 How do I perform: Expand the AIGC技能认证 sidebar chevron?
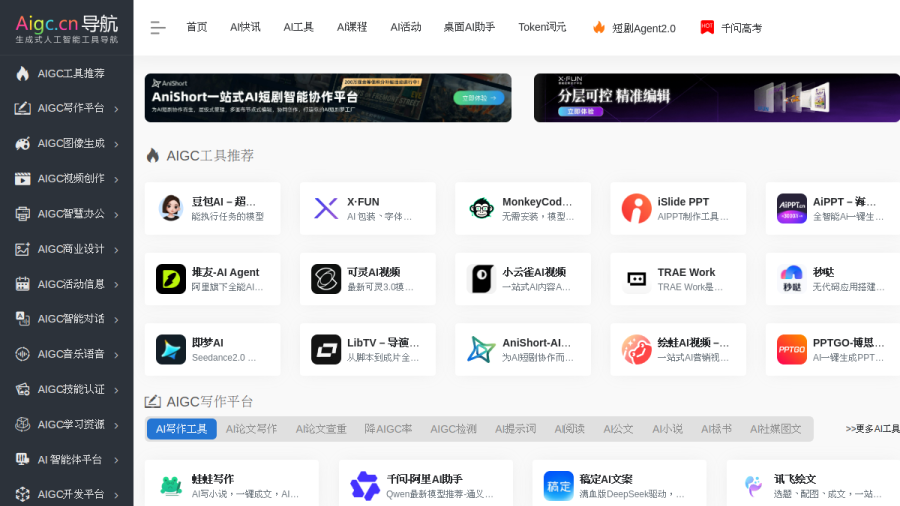(x=117, y=390)
